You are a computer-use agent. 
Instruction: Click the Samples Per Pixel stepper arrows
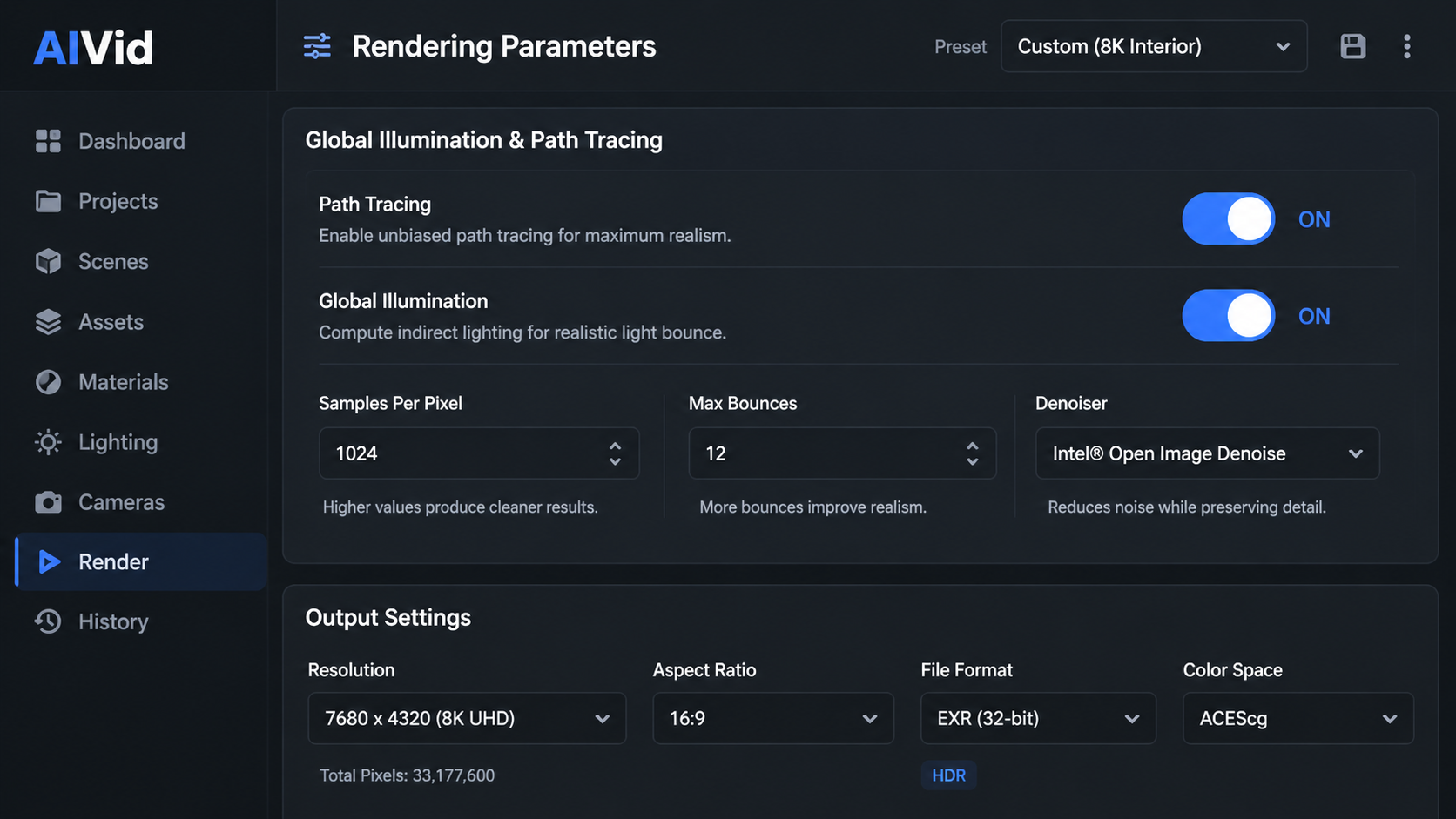pyautogui.click(x=615, y=453)
